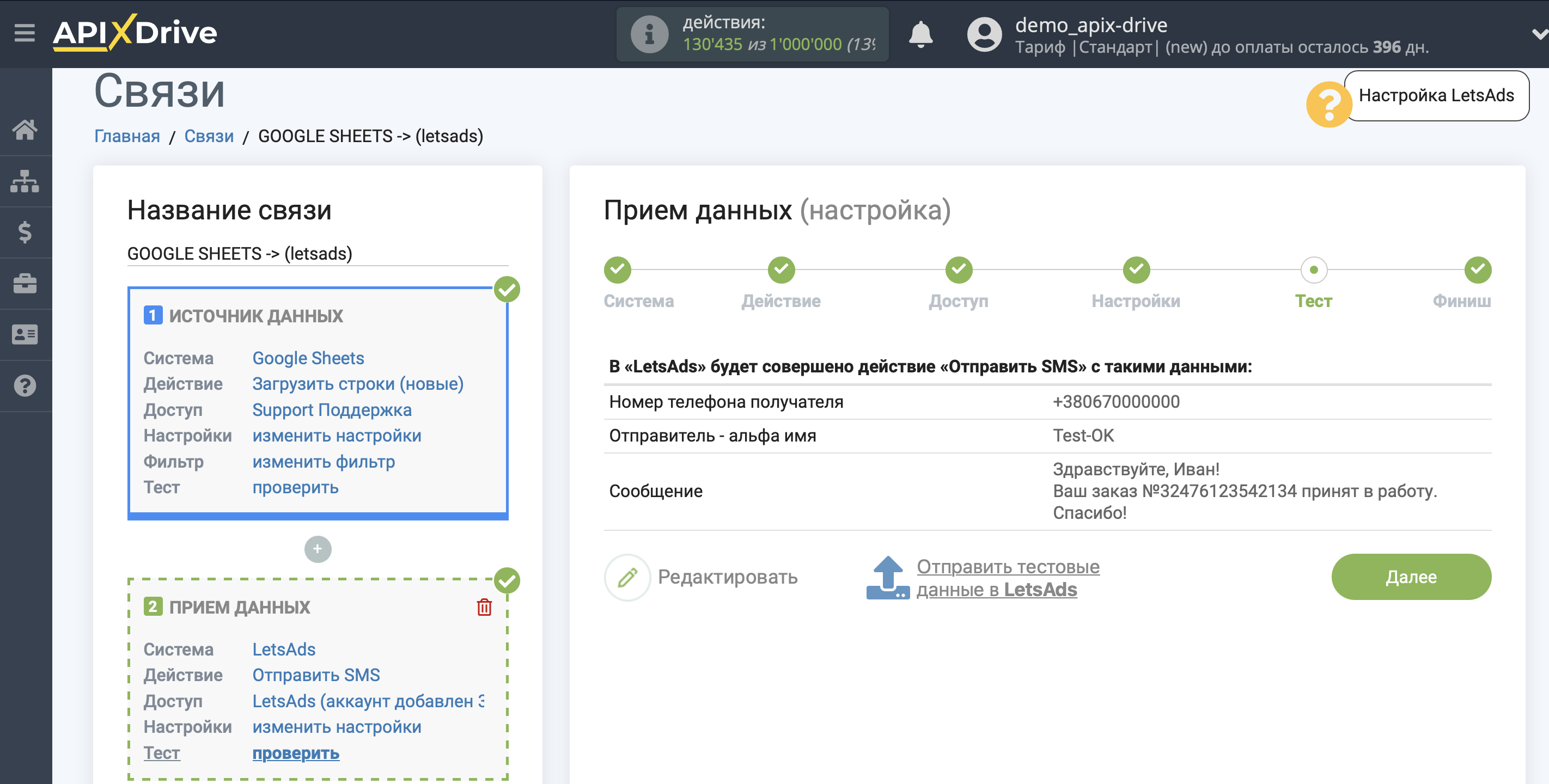Click the Далее button

point(1411,577)
